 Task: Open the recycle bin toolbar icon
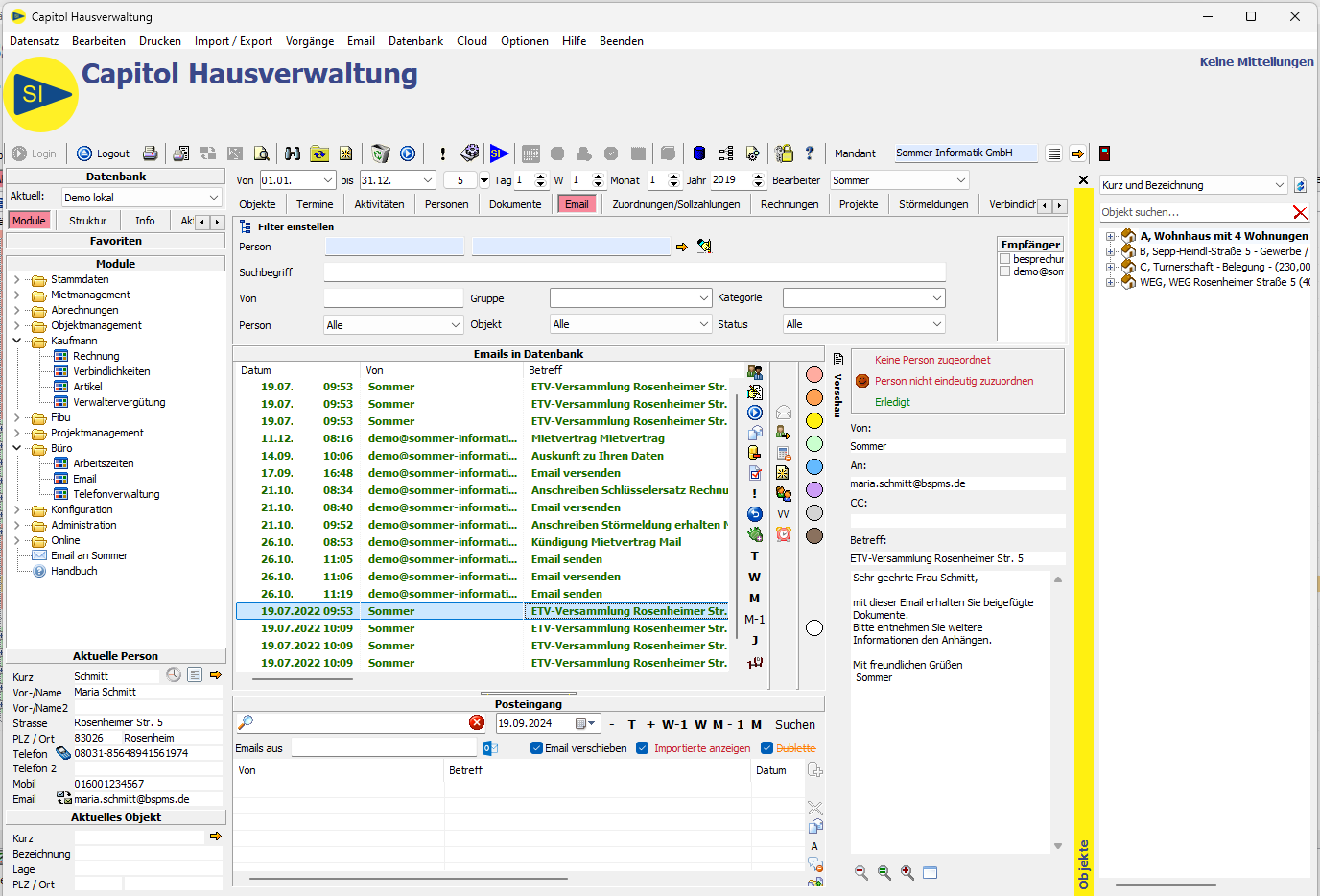click(x=380, y=153)
